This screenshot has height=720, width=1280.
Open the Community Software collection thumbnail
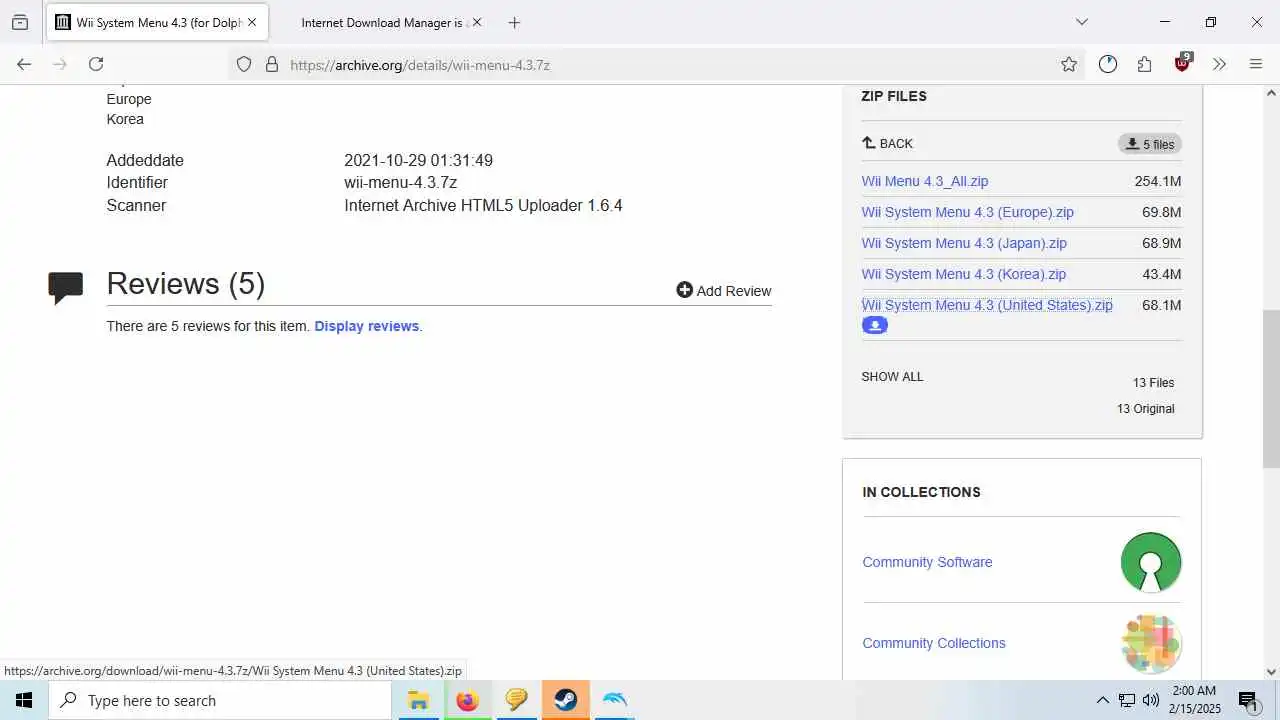click(x=1151, y=562)
